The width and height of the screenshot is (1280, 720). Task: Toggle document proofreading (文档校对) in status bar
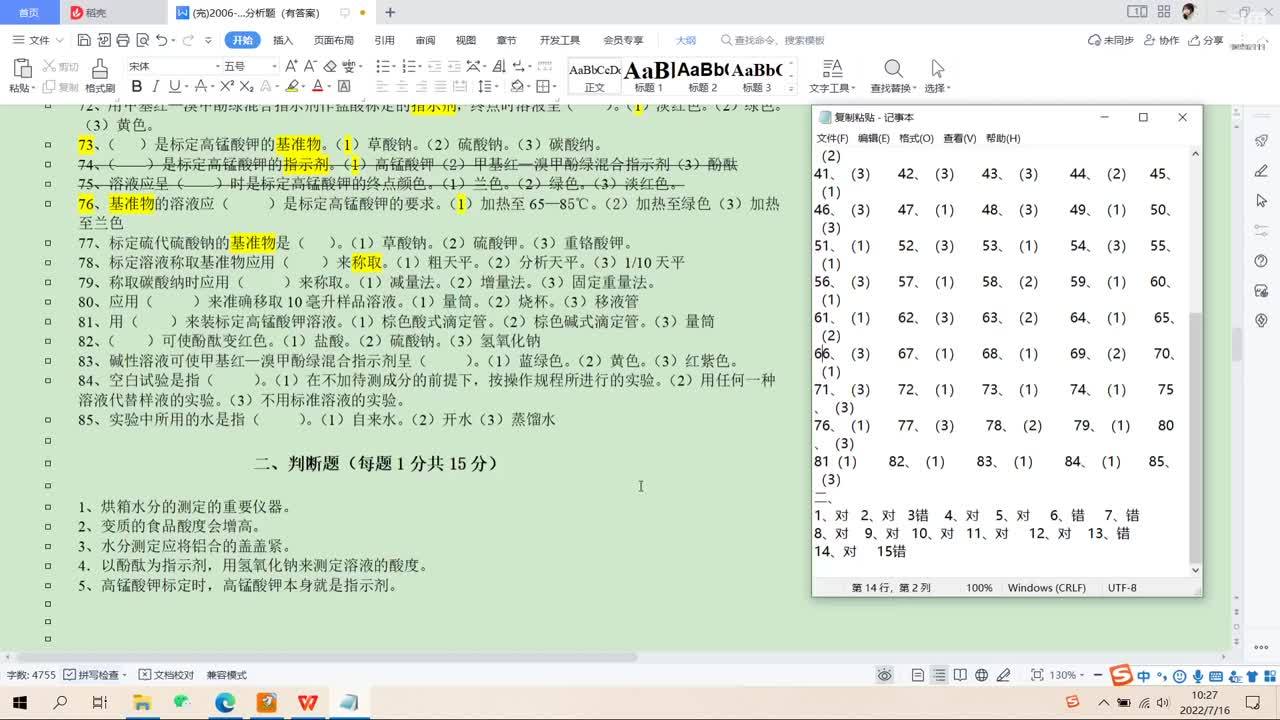pos(166,675)
